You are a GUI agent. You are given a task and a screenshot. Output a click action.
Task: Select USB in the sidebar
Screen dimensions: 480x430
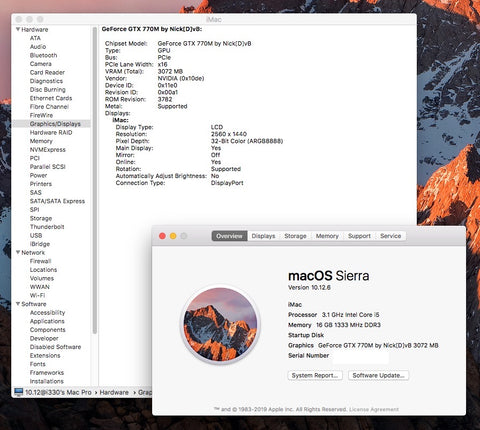36,235
